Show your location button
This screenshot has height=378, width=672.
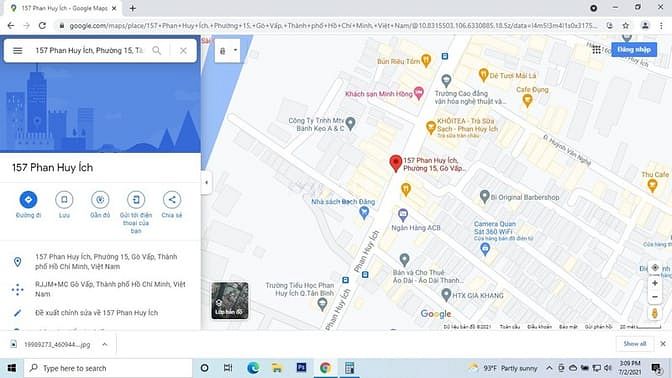[655, 268]
